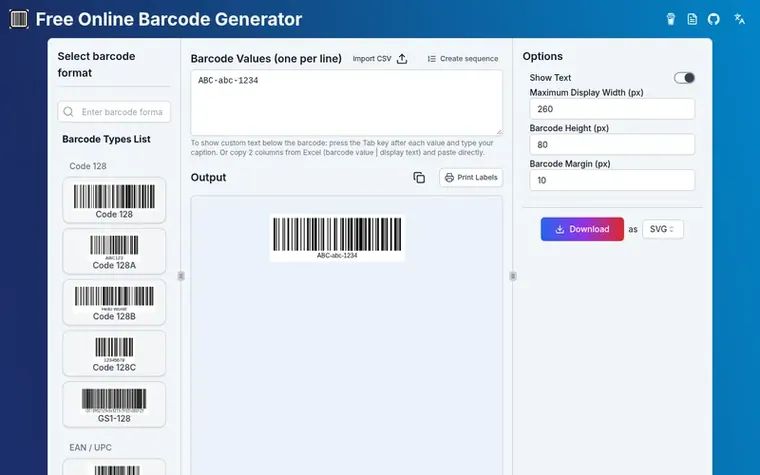Open the GitHub icon link
760x475 pixels.
click(713, 19)
